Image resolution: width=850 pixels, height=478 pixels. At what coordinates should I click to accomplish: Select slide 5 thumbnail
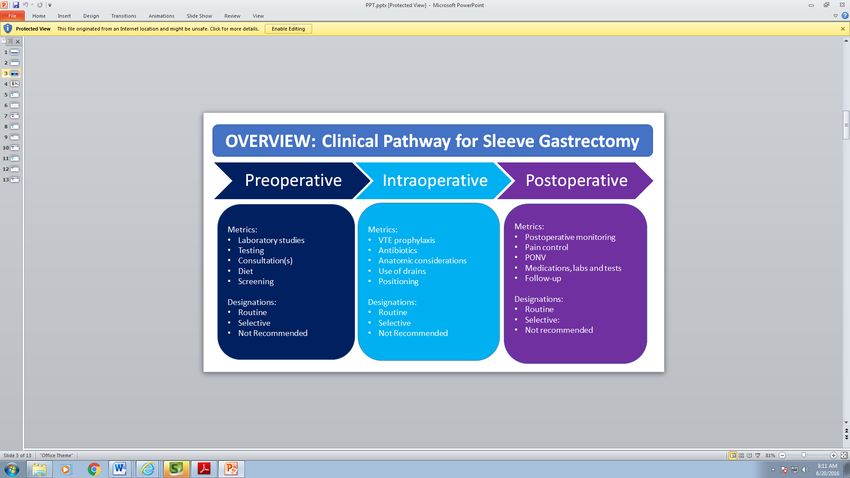click(15, 95)
